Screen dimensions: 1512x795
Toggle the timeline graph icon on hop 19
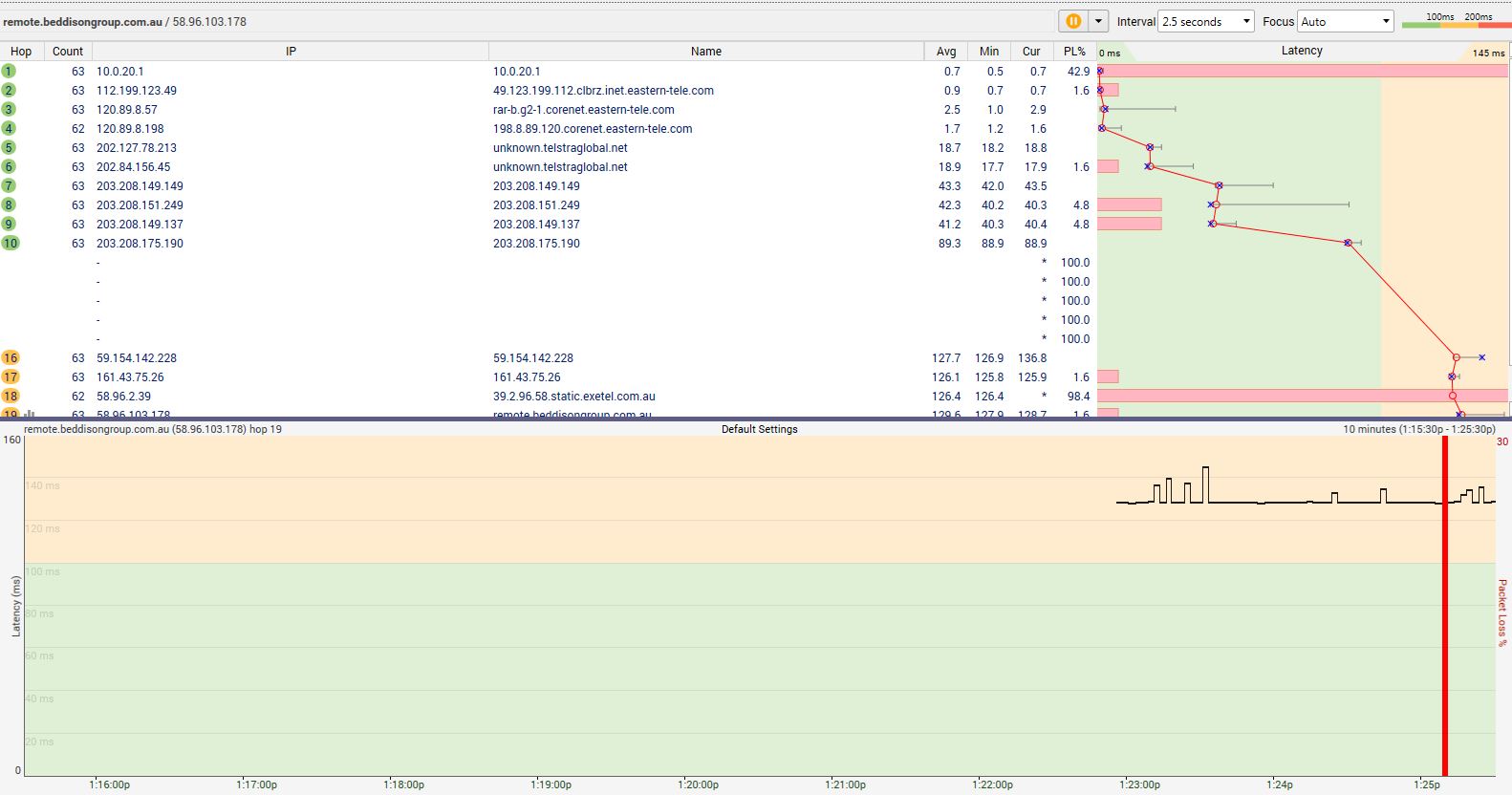click(30, 415)
